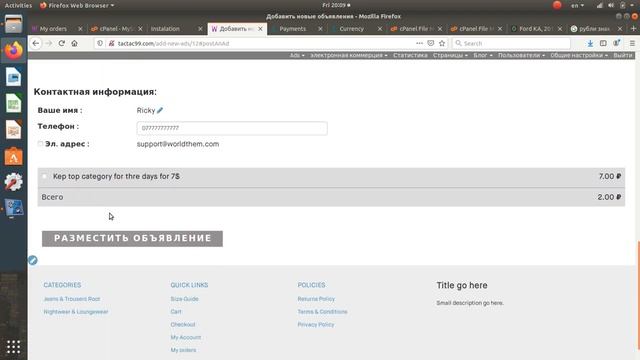Open the downloads arrow icon
The width and height of the screenshot is (640, 360).
590,43
